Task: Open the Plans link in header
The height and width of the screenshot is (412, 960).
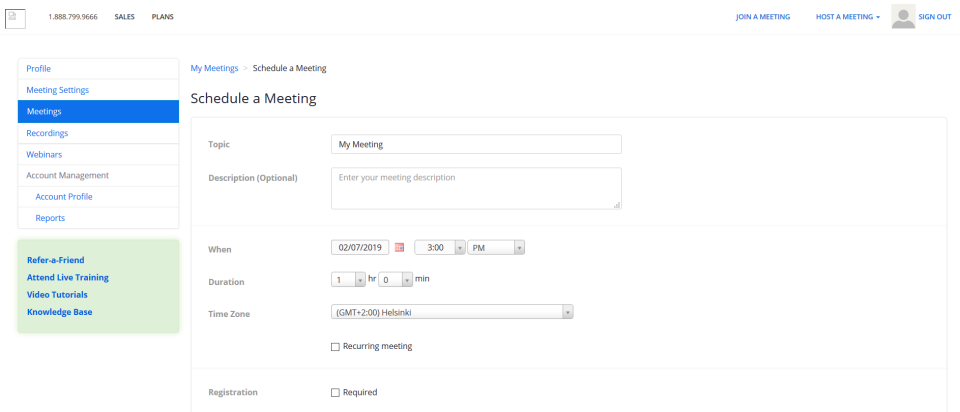Action: click(x=162, y=17)
